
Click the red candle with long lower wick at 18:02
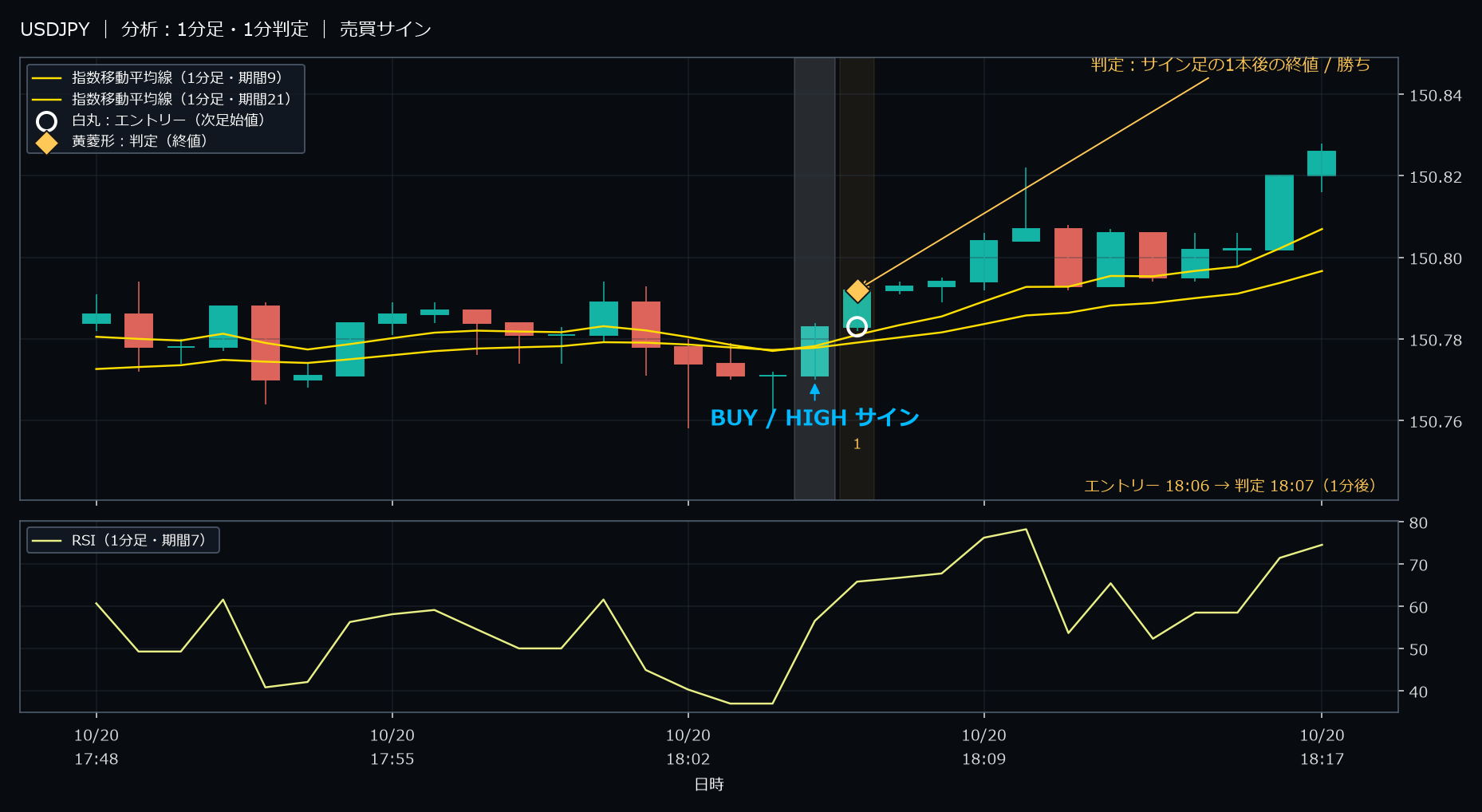click(688, 355)
